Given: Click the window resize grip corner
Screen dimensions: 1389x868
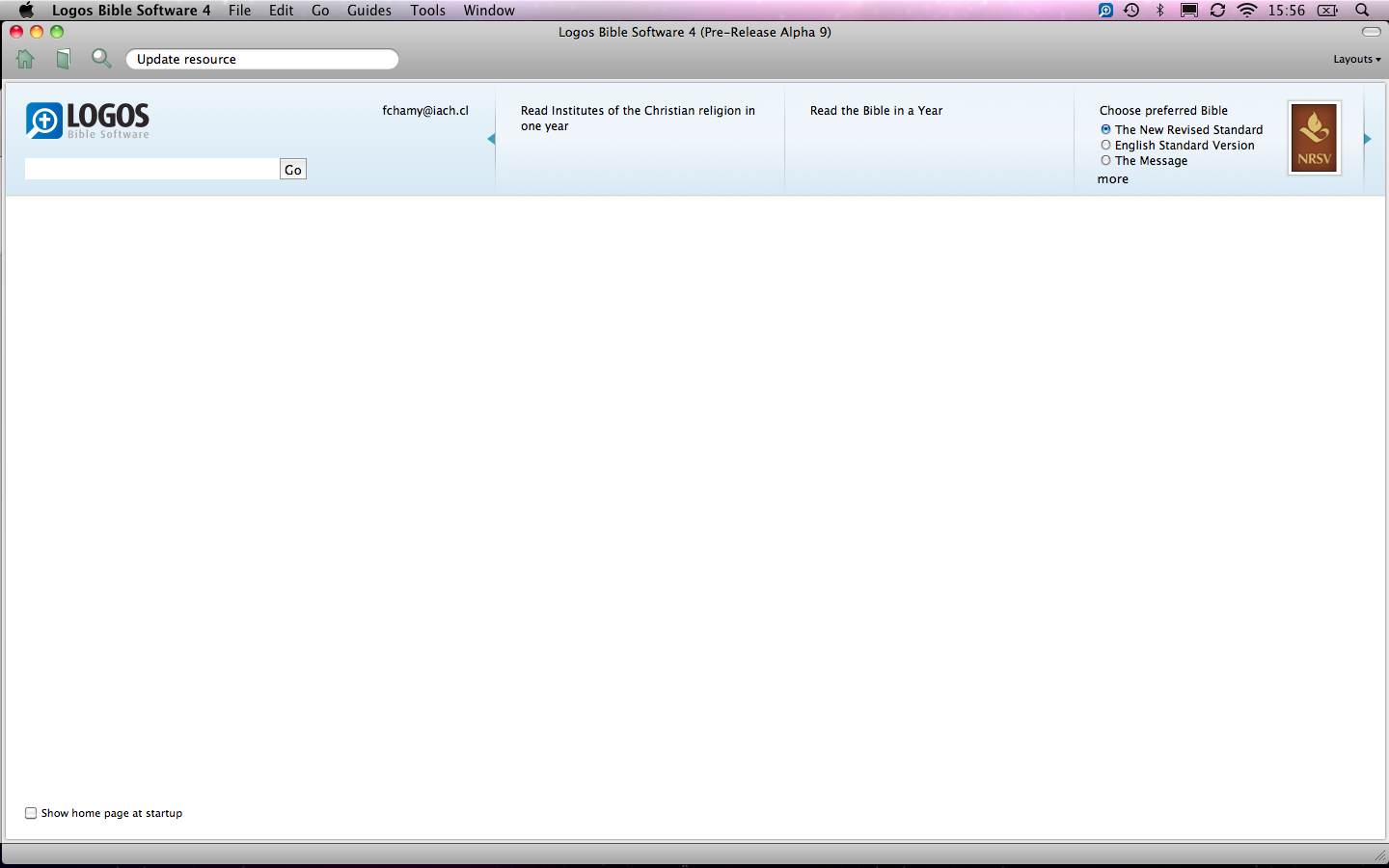Looking at the screenshot, I should coord(1379,855).
